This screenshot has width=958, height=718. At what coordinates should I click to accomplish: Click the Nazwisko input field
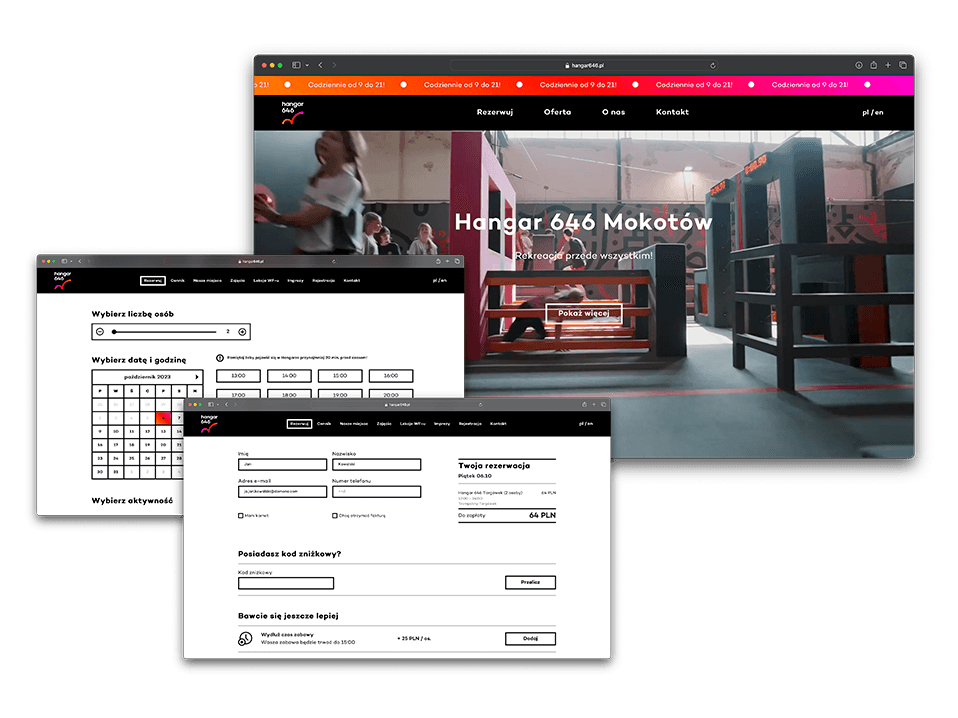(x=376, y=464)
